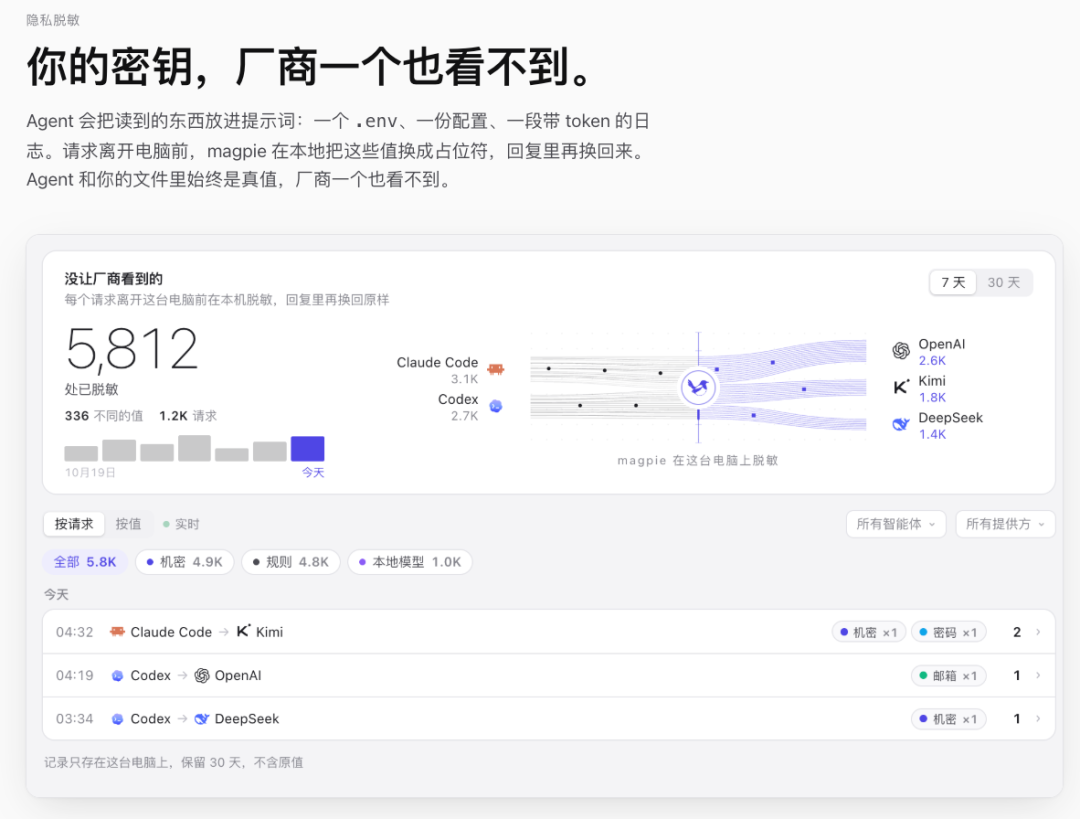
Task: Click the 密码 ×1 tag
Action: click(948, 632)
